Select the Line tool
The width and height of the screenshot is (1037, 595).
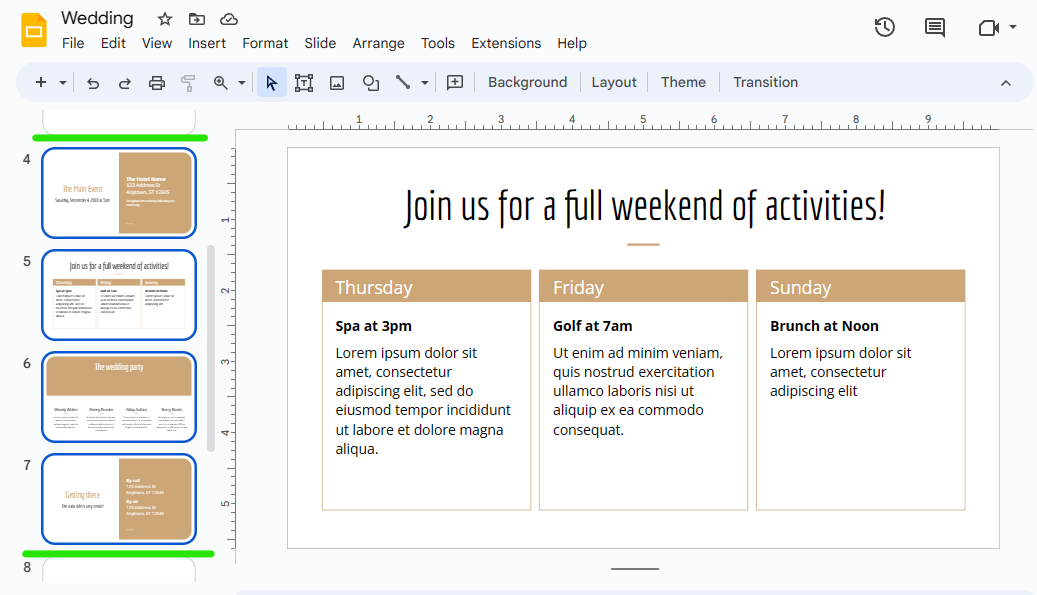pos(405,82)
